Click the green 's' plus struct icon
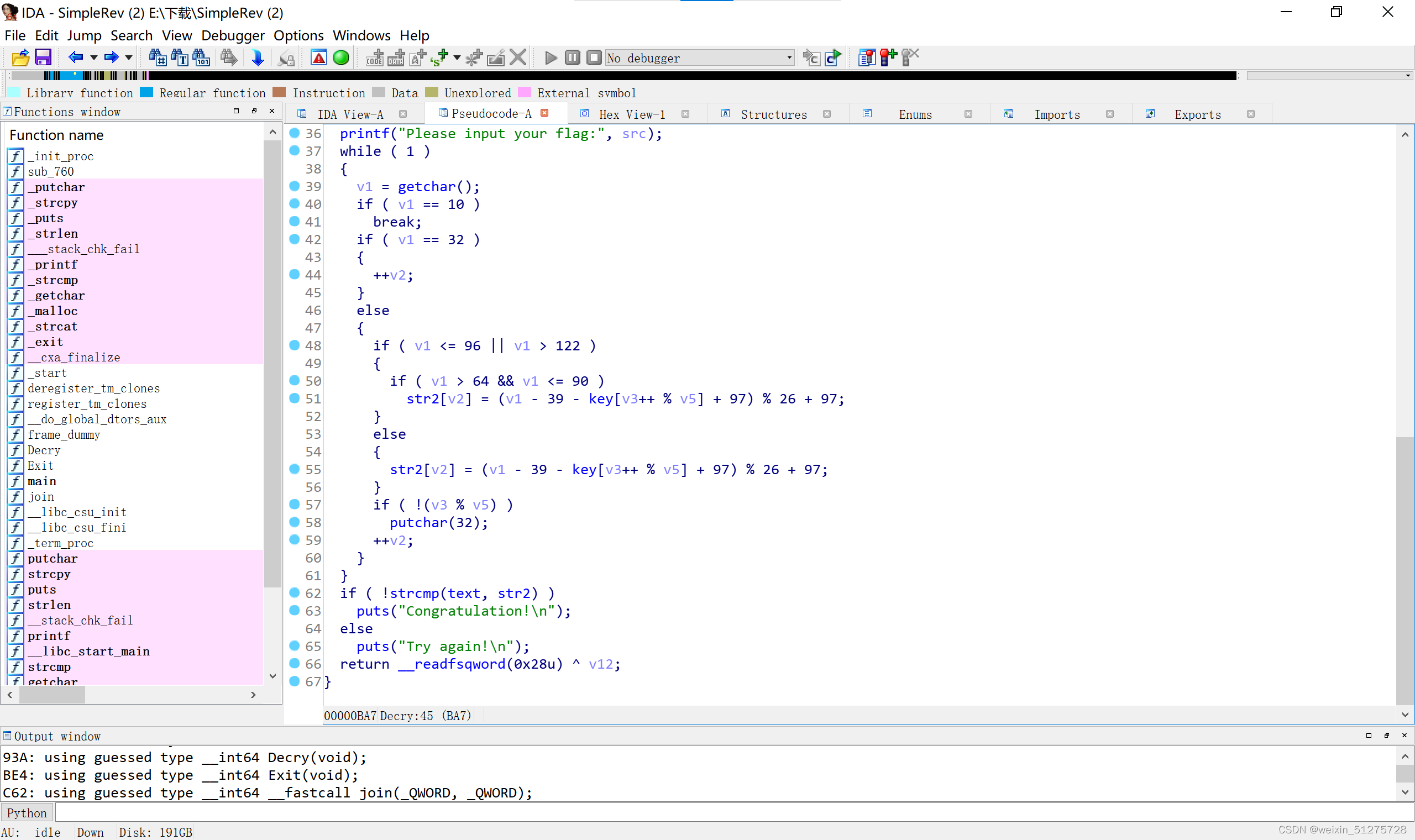 (x=439, y=57)
